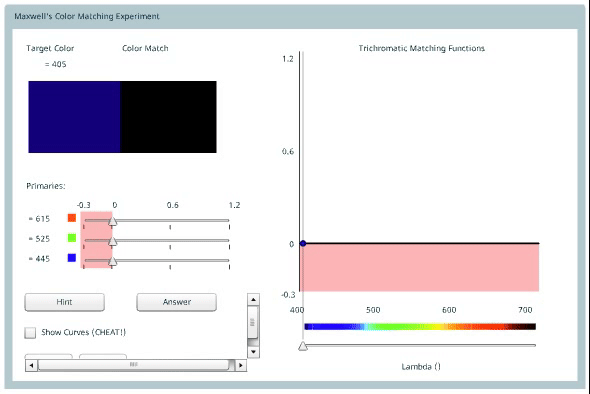Screen dimensions: 590x394
Task: Click the green 525 primary color square
Action: point(72,238)
